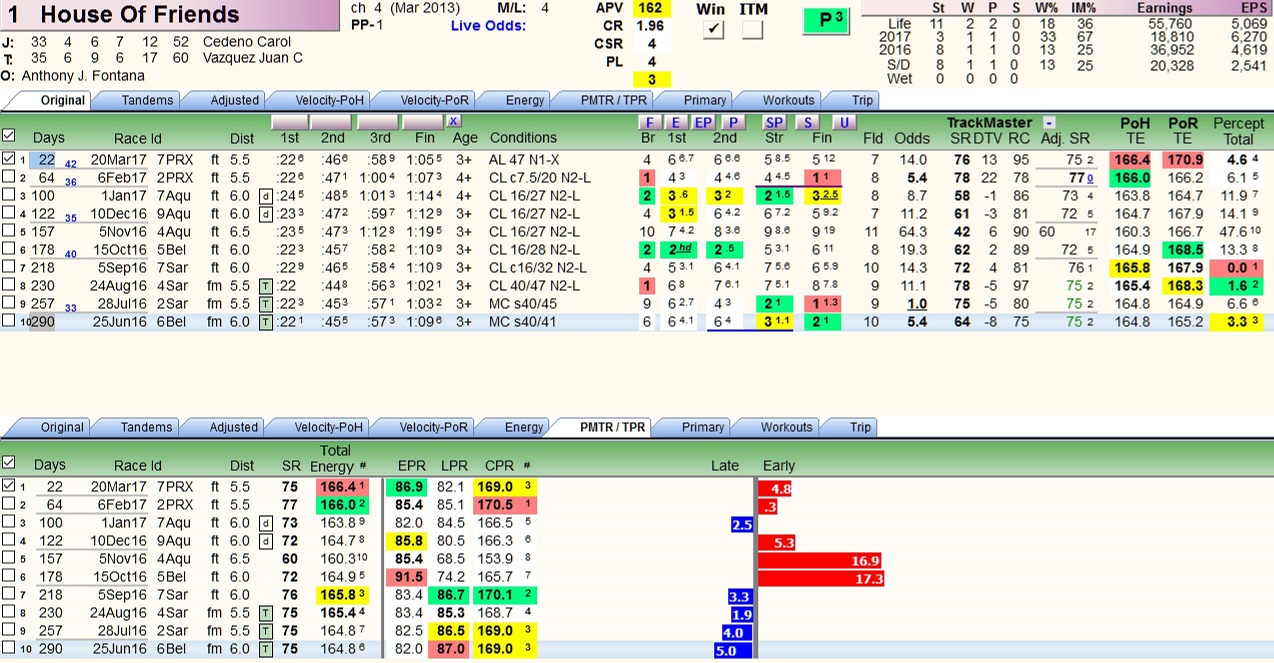Viewport: 1274px width, 663px height.
Task: Check the 25Jun16 row checkbox in PMTR/TPR grid
Action: coord(9,649)
